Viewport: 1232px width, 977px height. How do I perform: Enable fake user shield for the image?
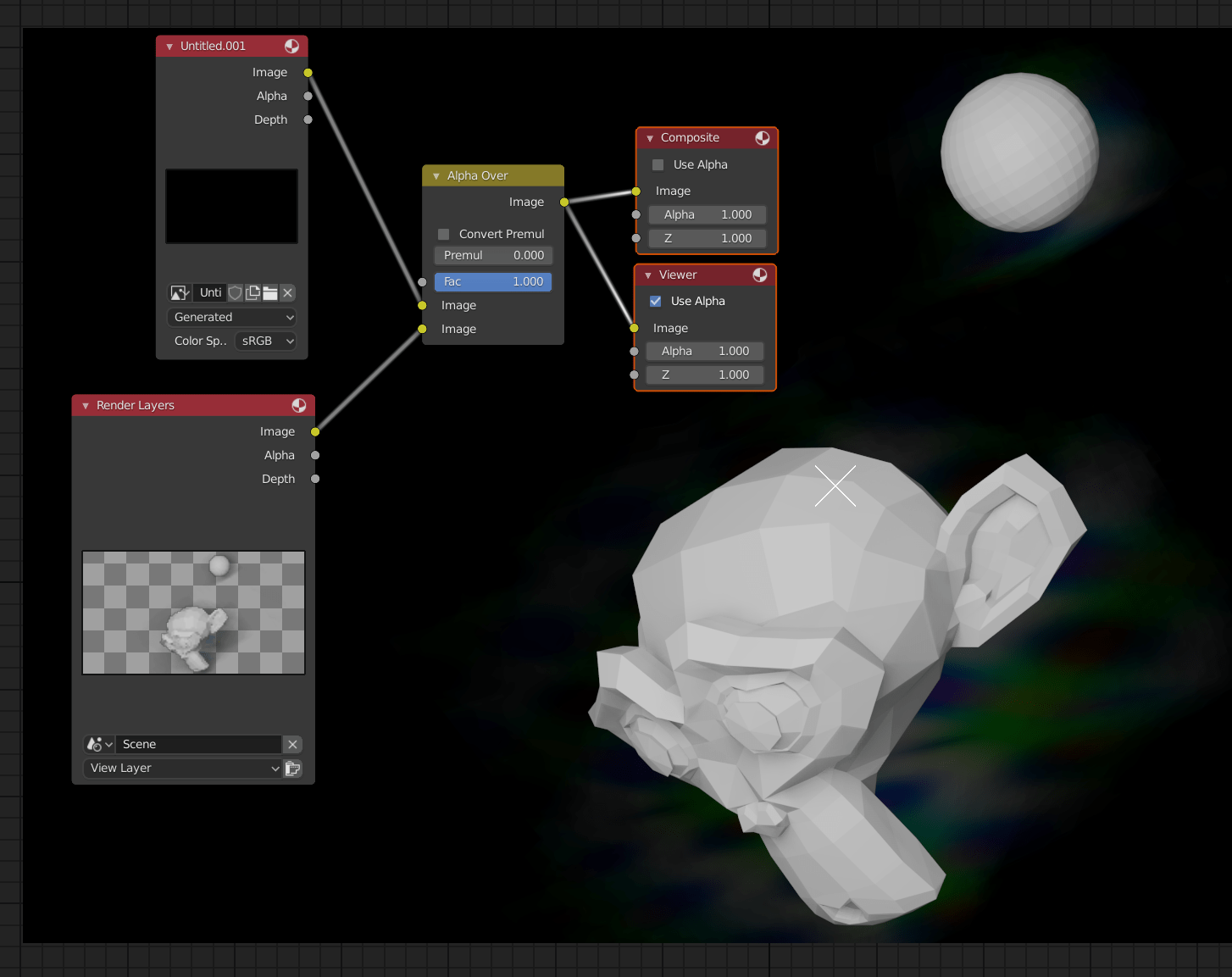tap(235, 292)
